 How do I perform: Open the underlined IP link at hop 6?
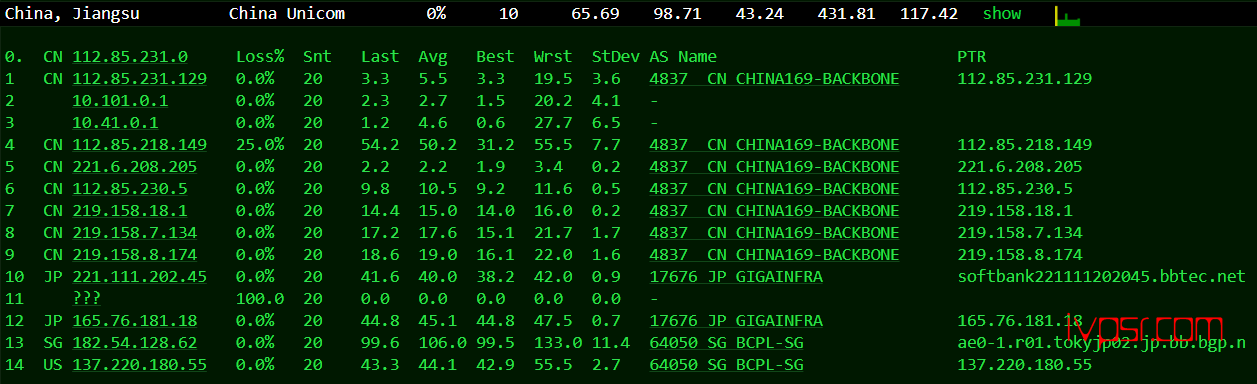click(x=130, y=189)
